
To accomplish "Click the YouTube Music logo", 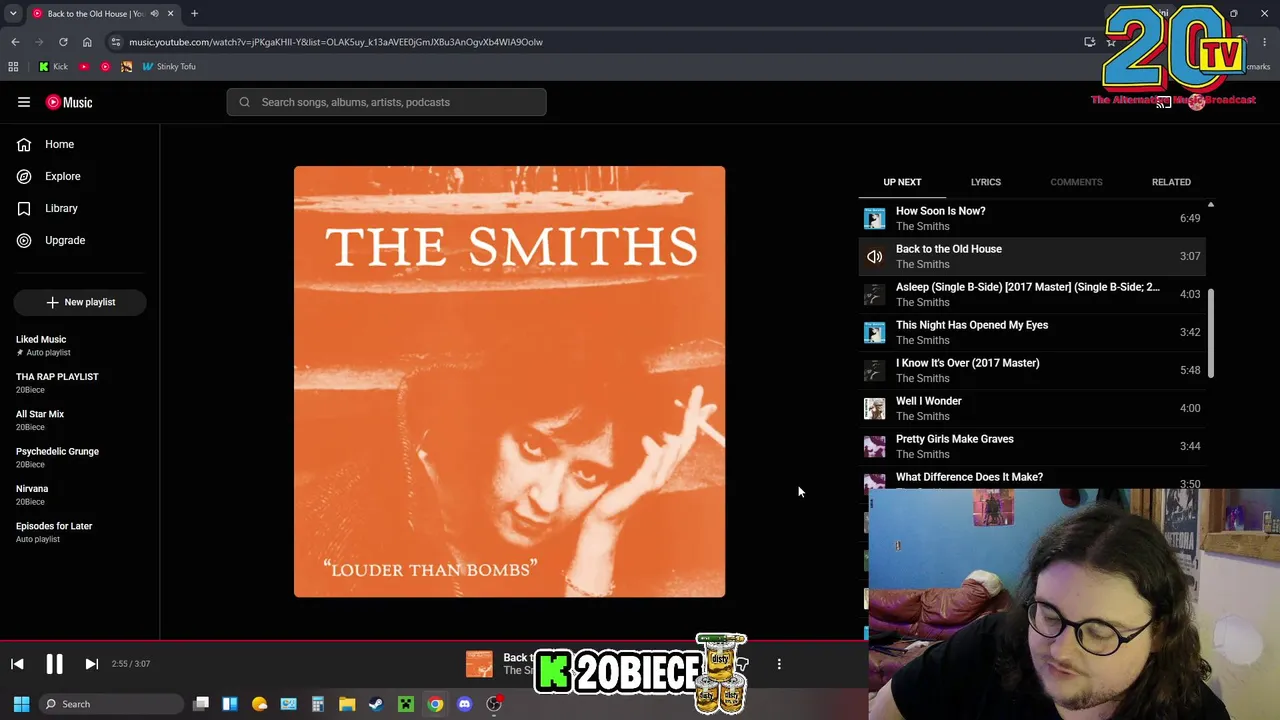I will point(69,102).
